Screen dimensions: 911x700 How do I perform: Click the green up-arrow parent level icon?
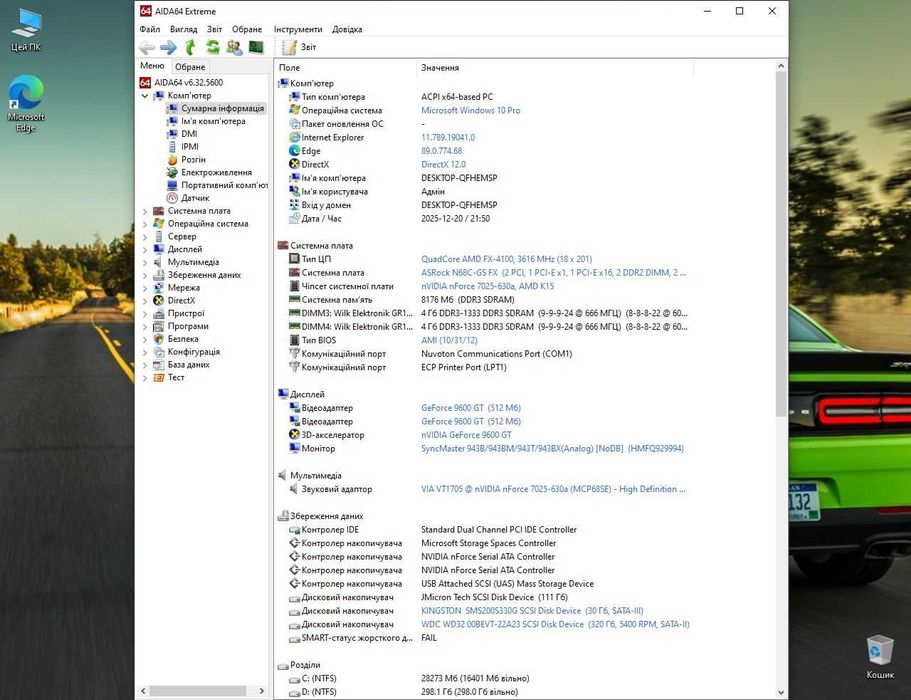tap(190, 47)
